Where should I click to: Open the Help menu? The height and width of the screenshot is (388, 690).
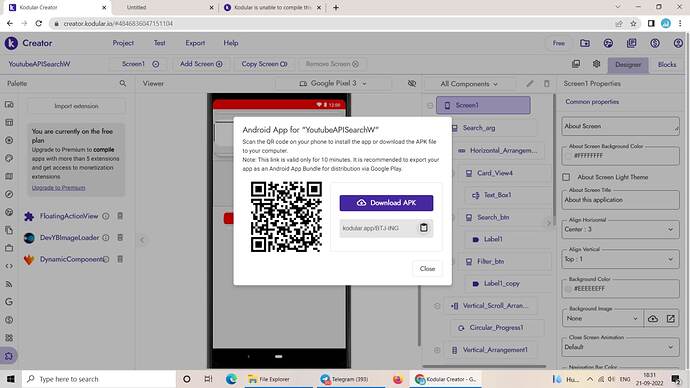pos(231,43)
